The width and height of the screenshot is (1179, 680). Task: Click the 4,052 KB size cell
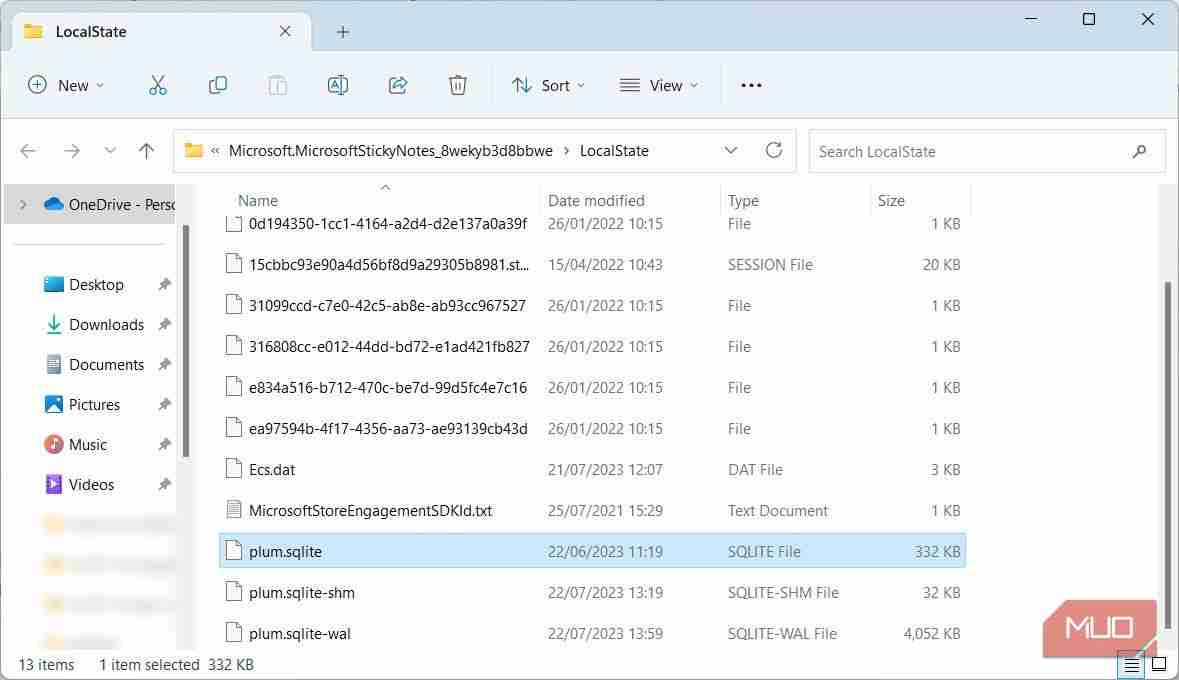932,633
